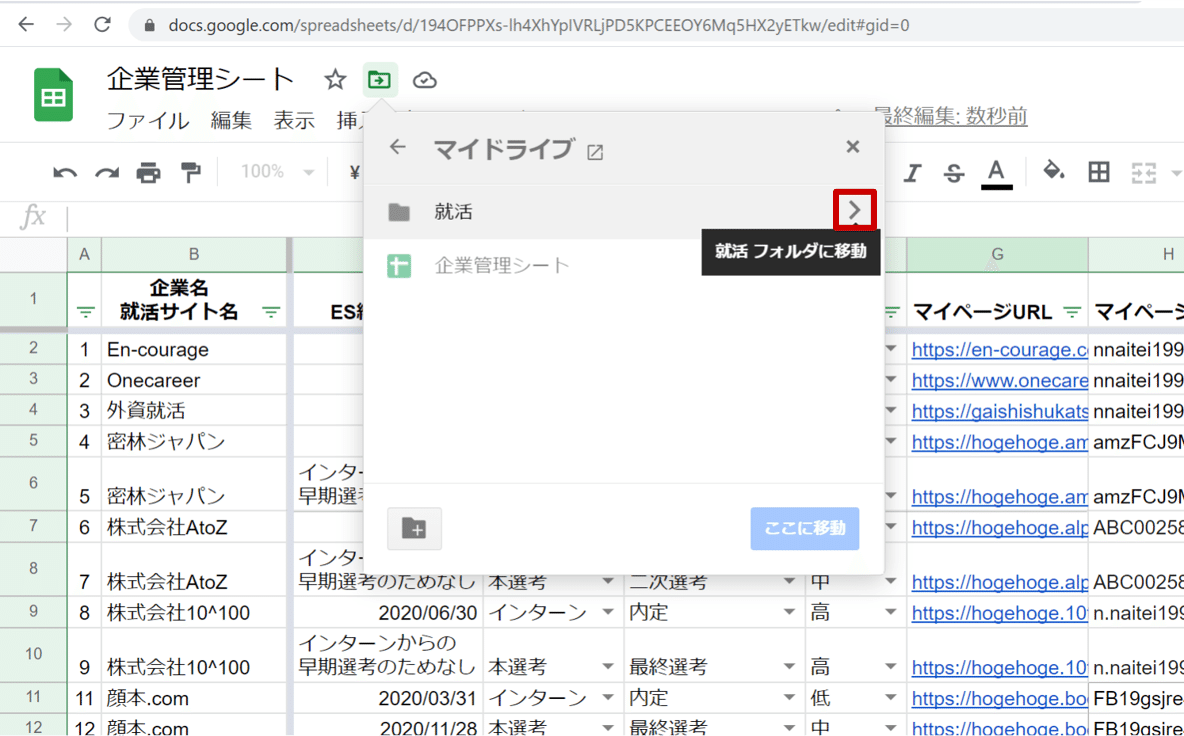Close the move dialog with X

coord(853,146)
